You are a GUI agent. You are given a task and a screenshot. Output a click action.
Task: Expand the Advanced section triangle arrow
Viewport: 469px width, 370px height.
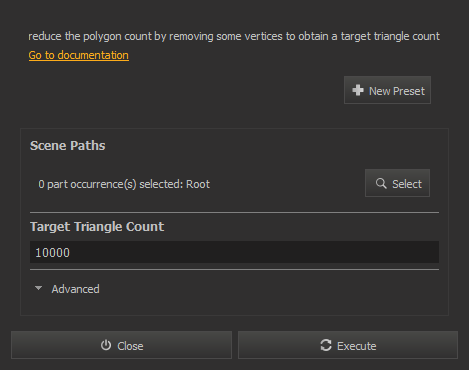point(39,288)
